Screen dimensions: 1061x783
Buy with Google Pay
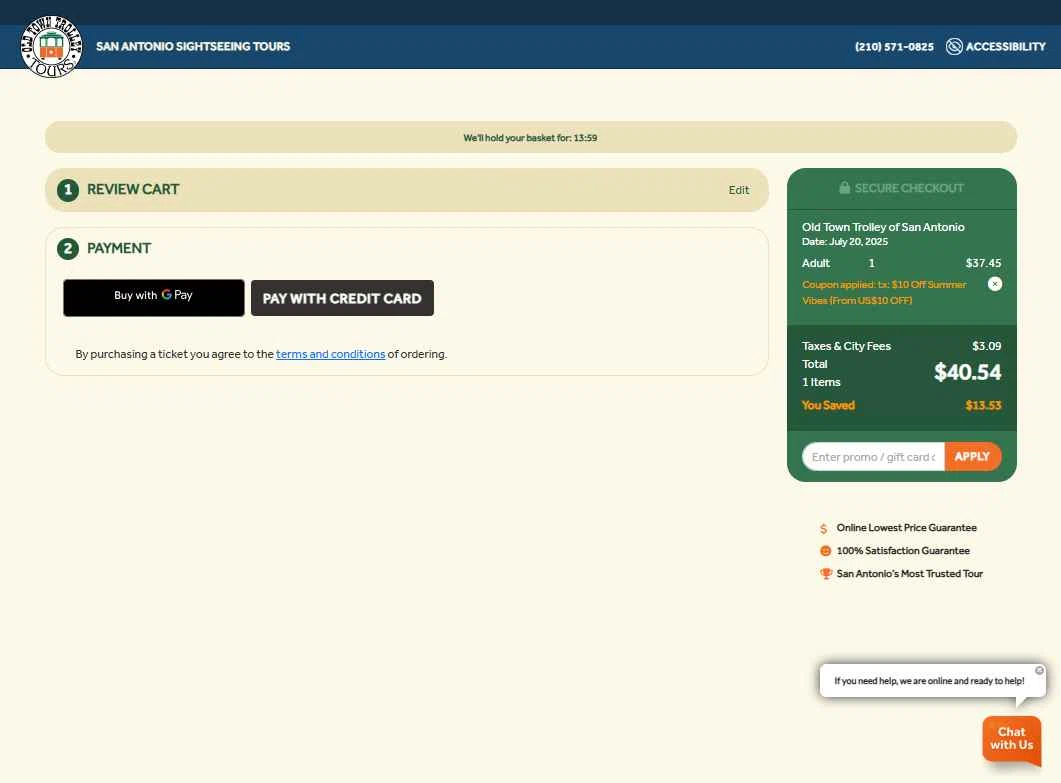pyautogui.click(x=154, y=297)
